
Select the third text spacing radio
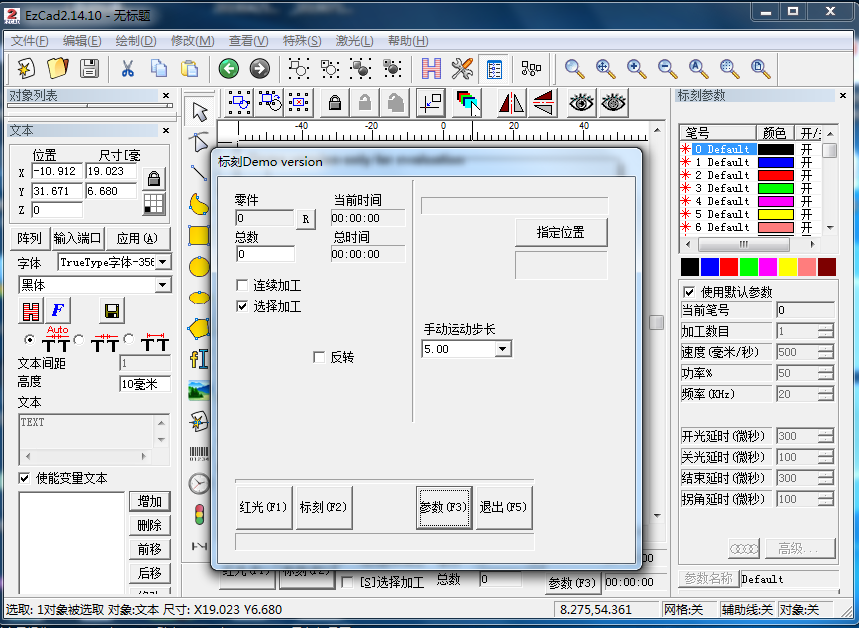click(129, 338)
